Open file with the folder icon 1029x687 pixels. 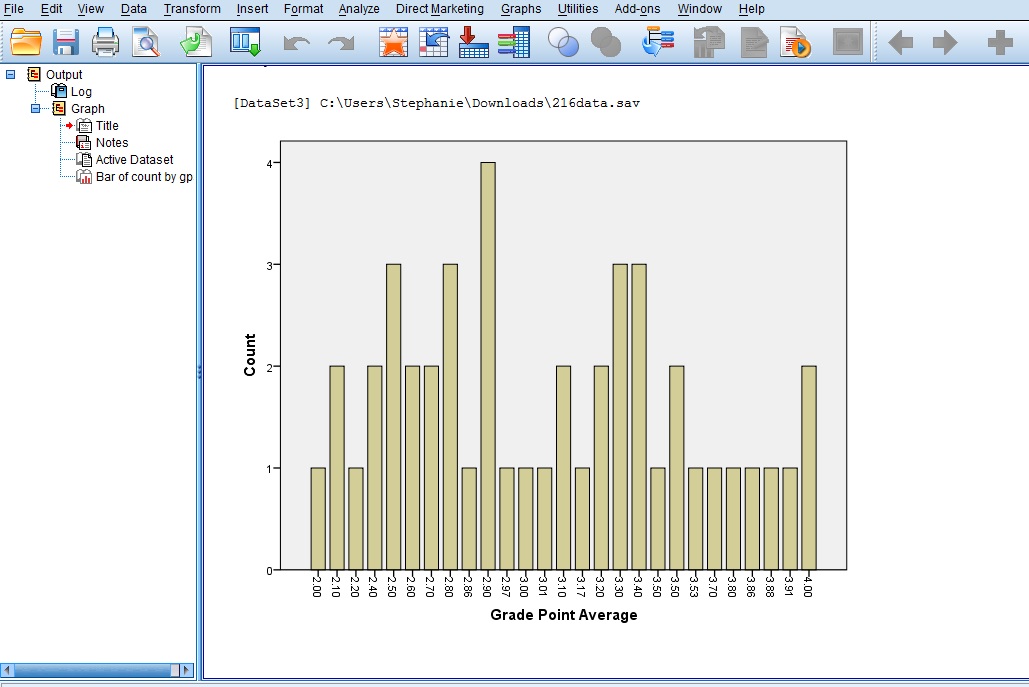click(x=26, y=43)
